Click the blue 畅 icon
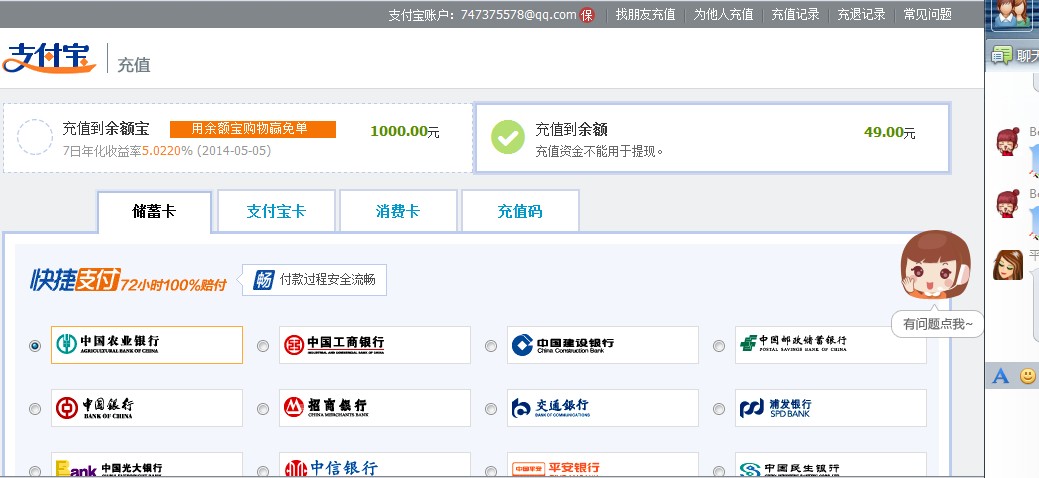 [x=263, y=280]
